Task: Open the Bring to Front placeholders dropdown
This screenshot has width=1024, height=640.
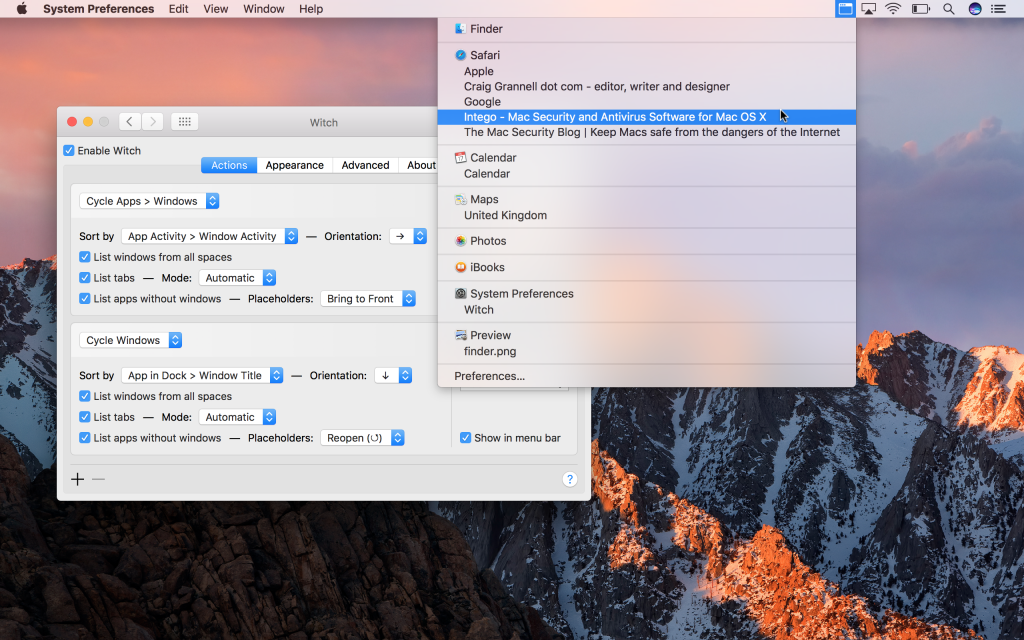Action: coord(368,298)
